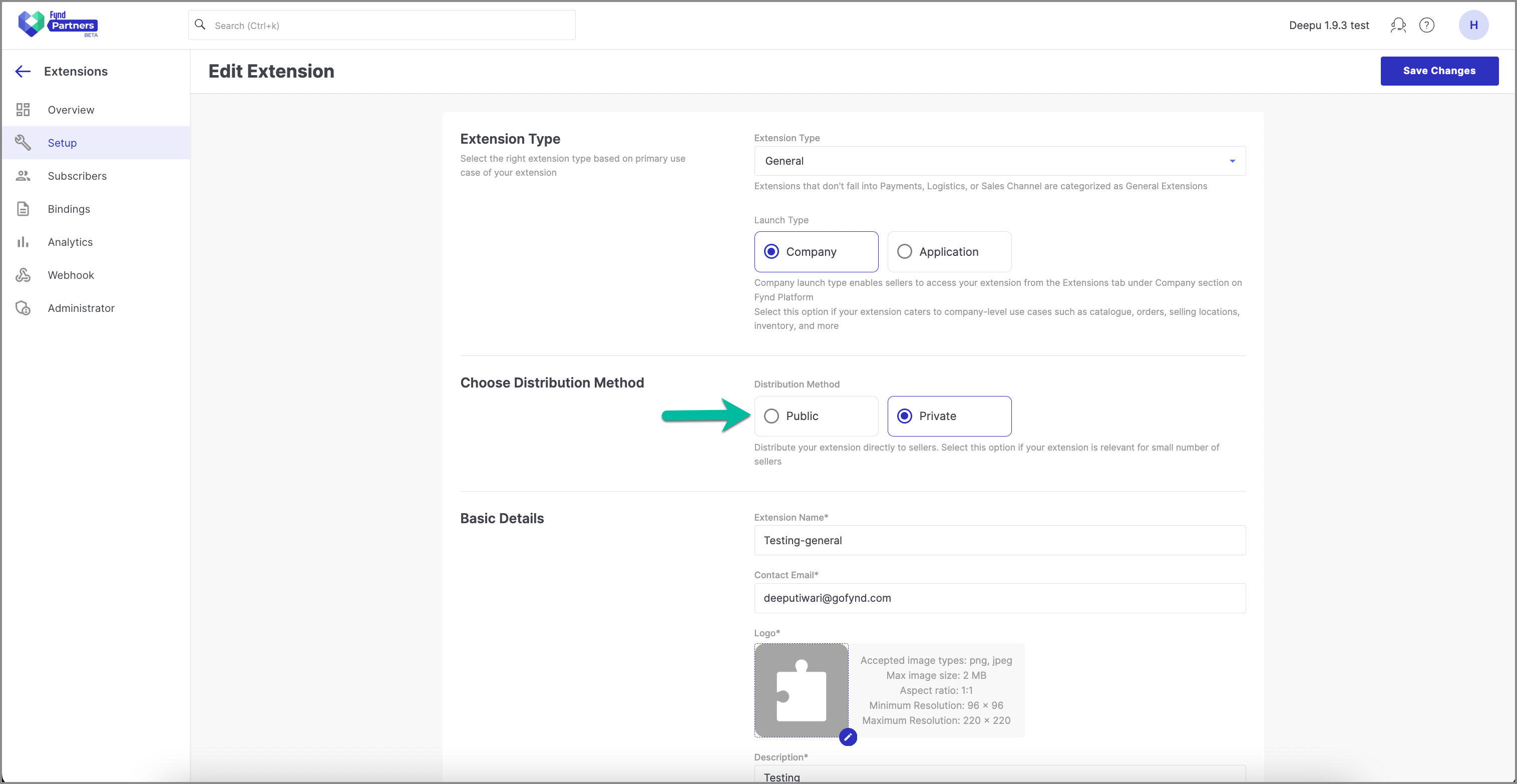Open Overview in the sidebar

point(96,110)
